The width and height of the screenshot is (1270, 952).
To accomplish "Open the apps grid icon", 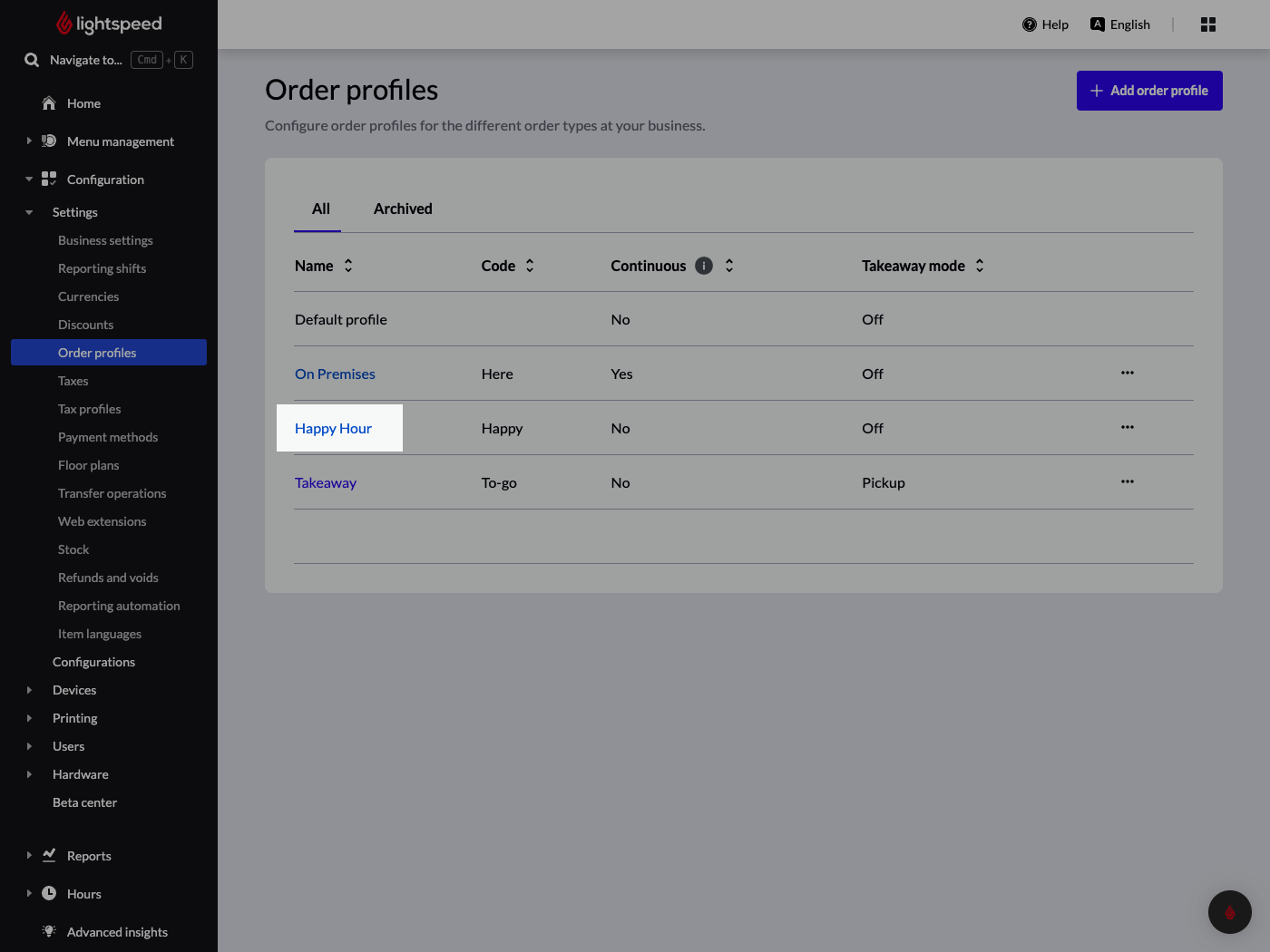I will pos(1208,24).
